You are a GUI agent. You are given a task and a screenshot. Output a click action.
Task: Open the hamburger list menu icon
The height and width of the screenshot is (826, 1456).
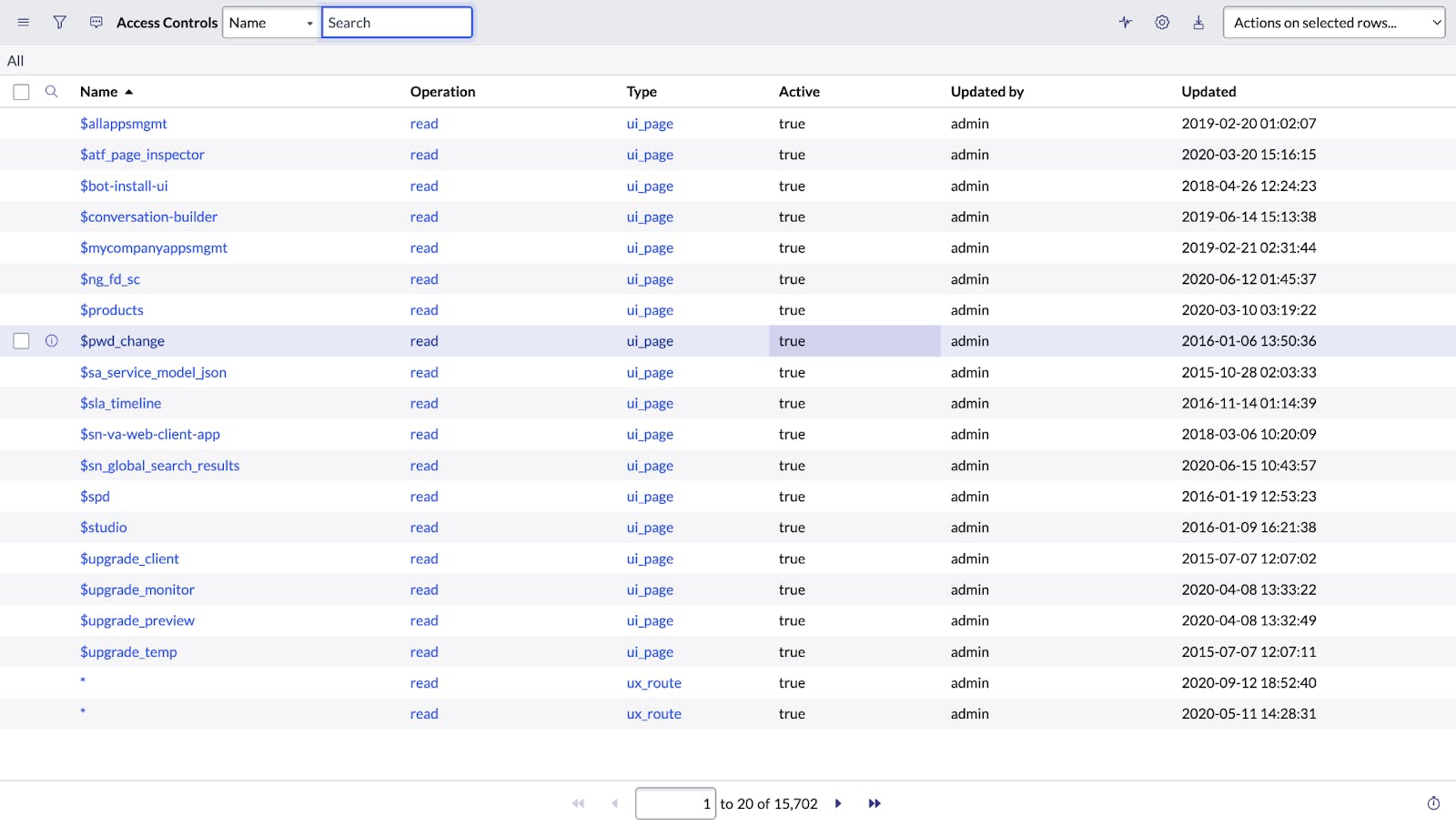24,23
